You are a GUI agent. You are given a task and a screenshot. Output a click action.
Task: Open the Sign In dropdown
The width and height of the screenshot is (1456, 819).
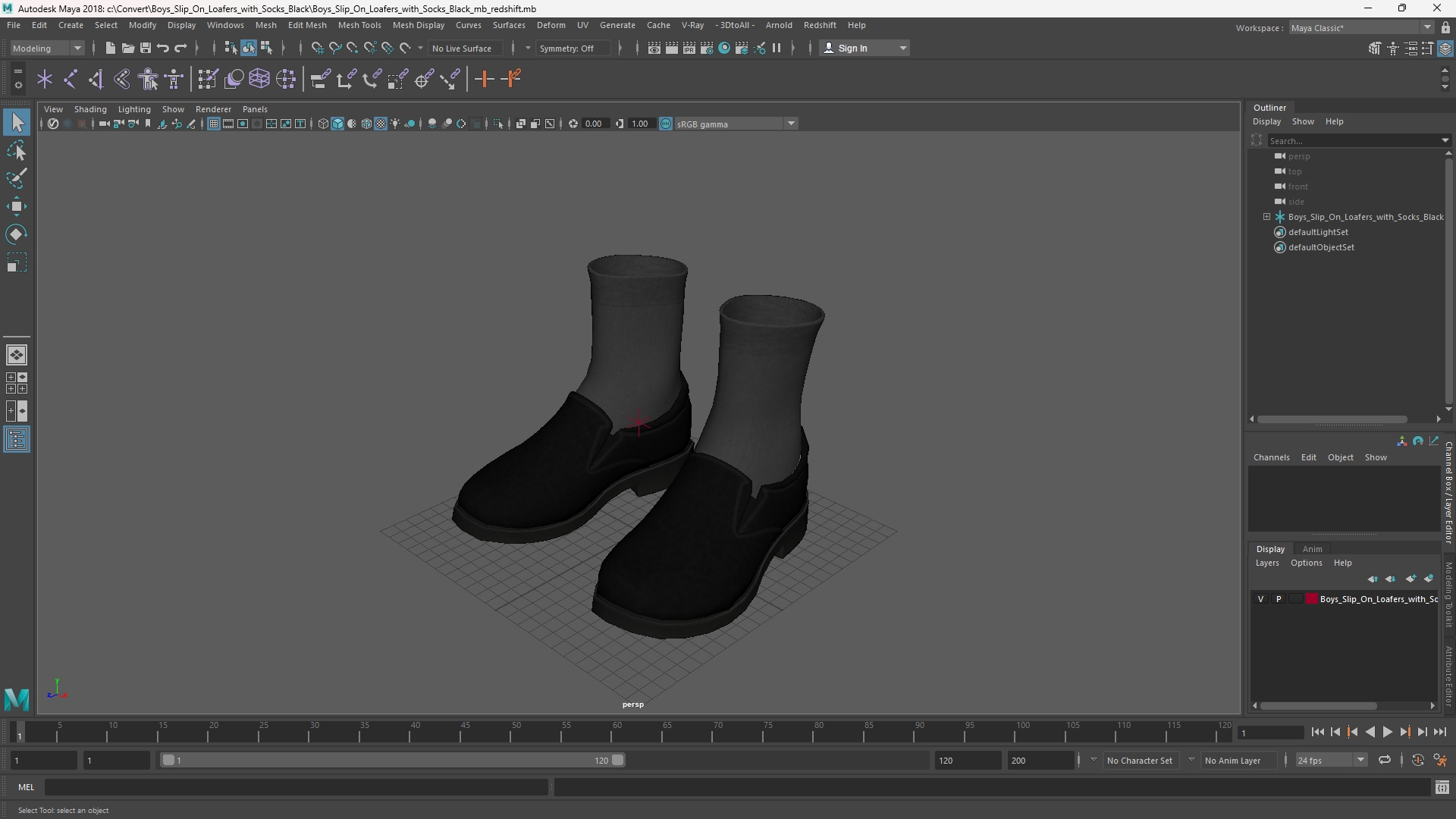pyautogui.click(x=865, y=48)
